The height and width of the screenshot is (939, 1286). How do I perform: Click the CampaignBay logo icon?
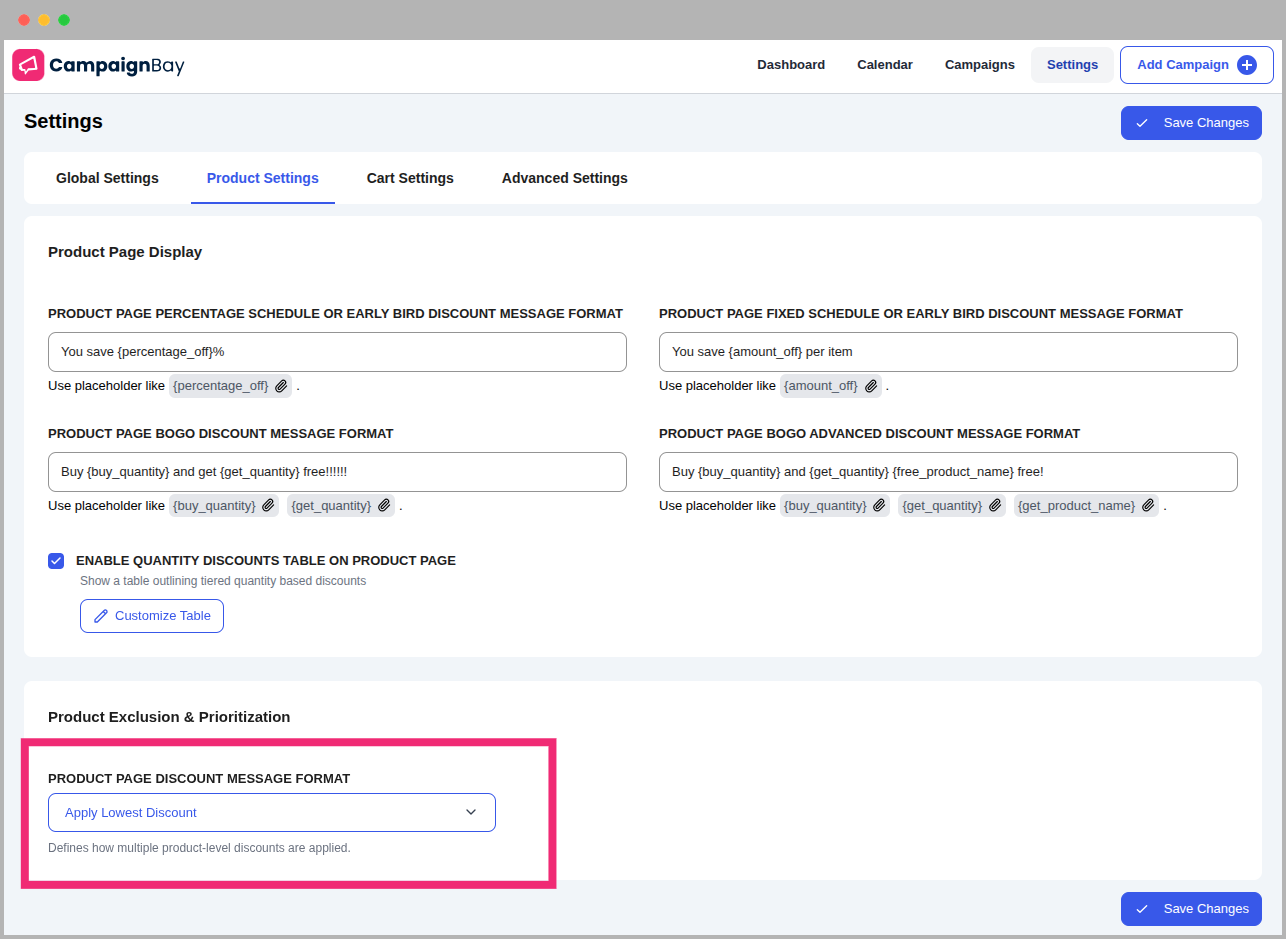(x=27, y=64)
